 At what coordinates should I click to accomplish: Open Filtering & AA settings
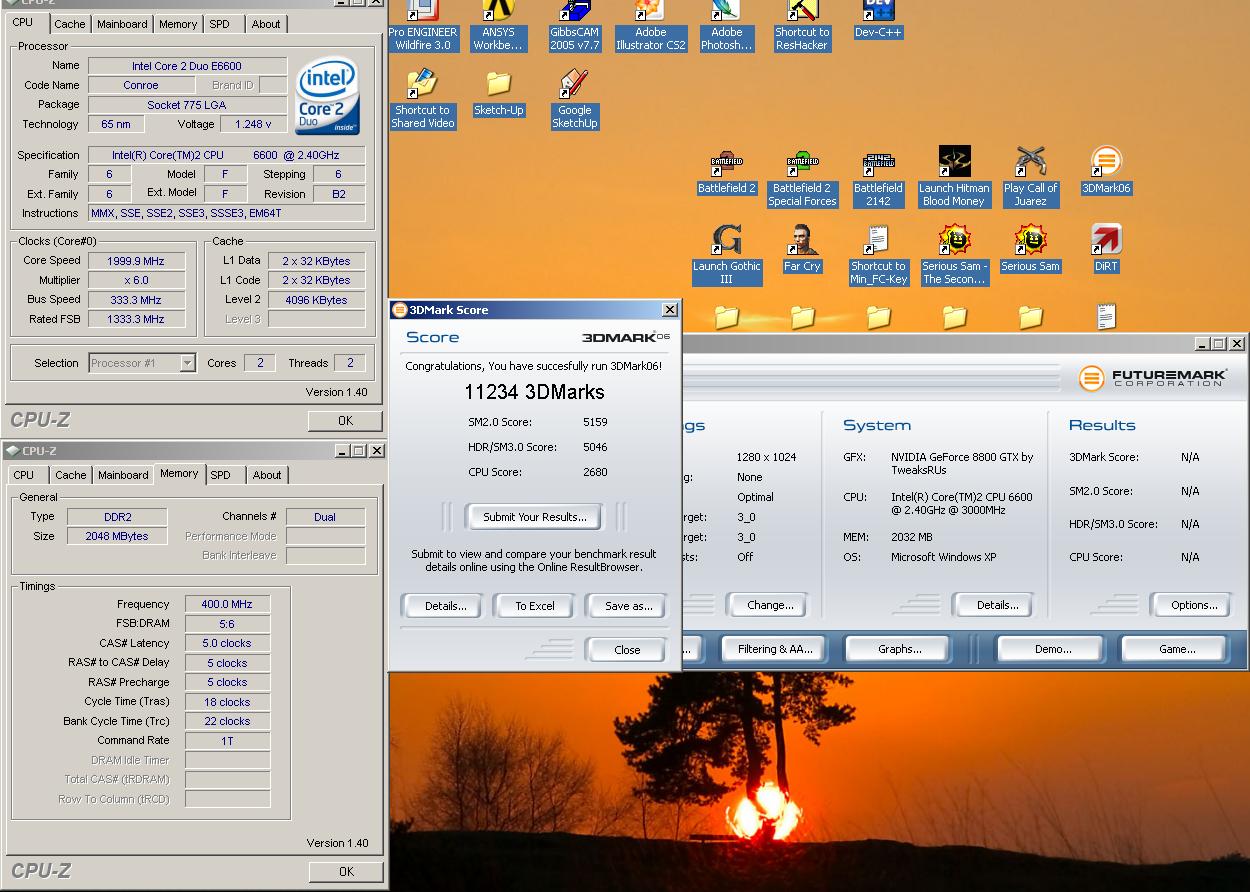click(x=775, y=648)
